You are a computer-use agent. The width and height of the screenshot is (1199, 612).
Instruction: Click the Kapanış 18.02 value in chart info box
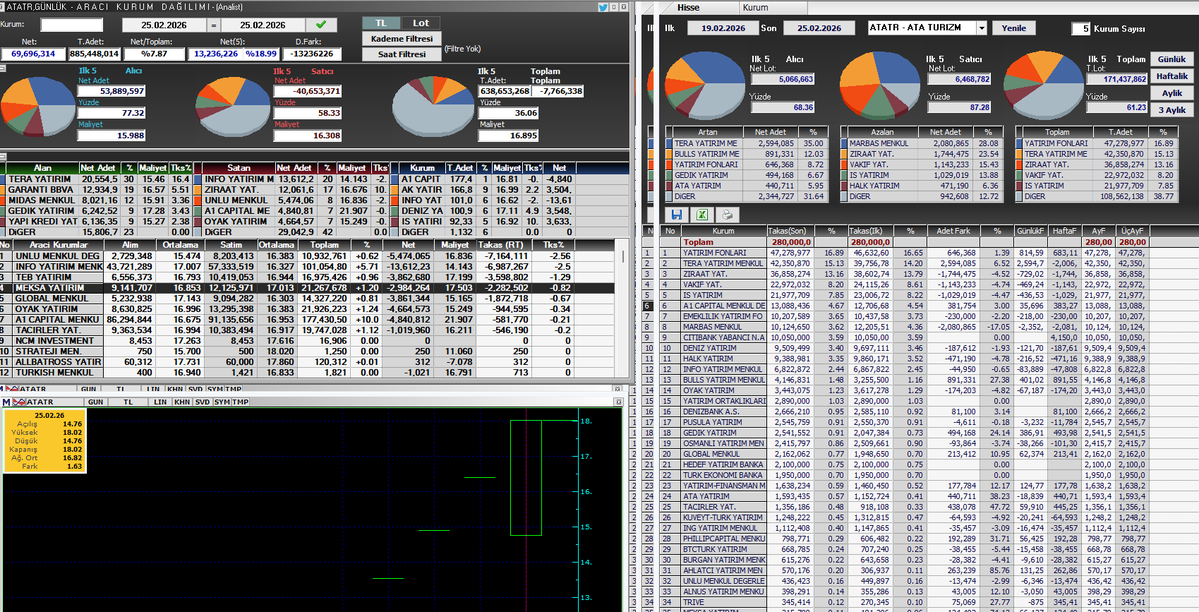point(73,449)
